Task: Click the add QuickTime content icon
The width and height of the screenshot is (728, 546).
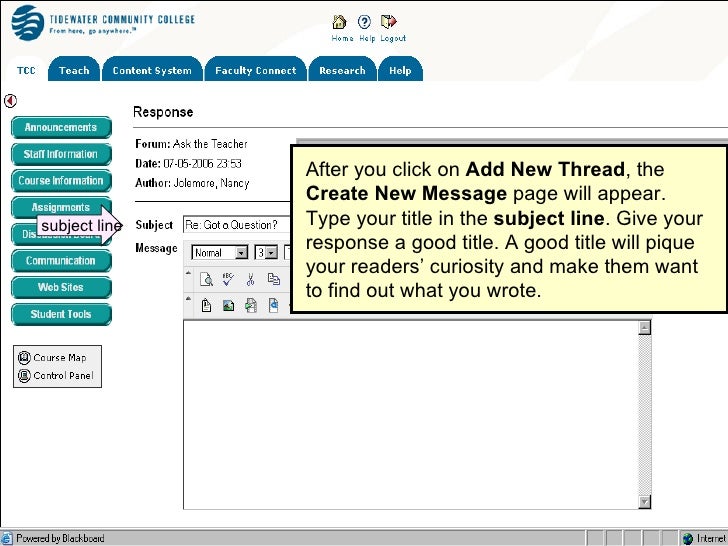Action: [x=274, y=306]
